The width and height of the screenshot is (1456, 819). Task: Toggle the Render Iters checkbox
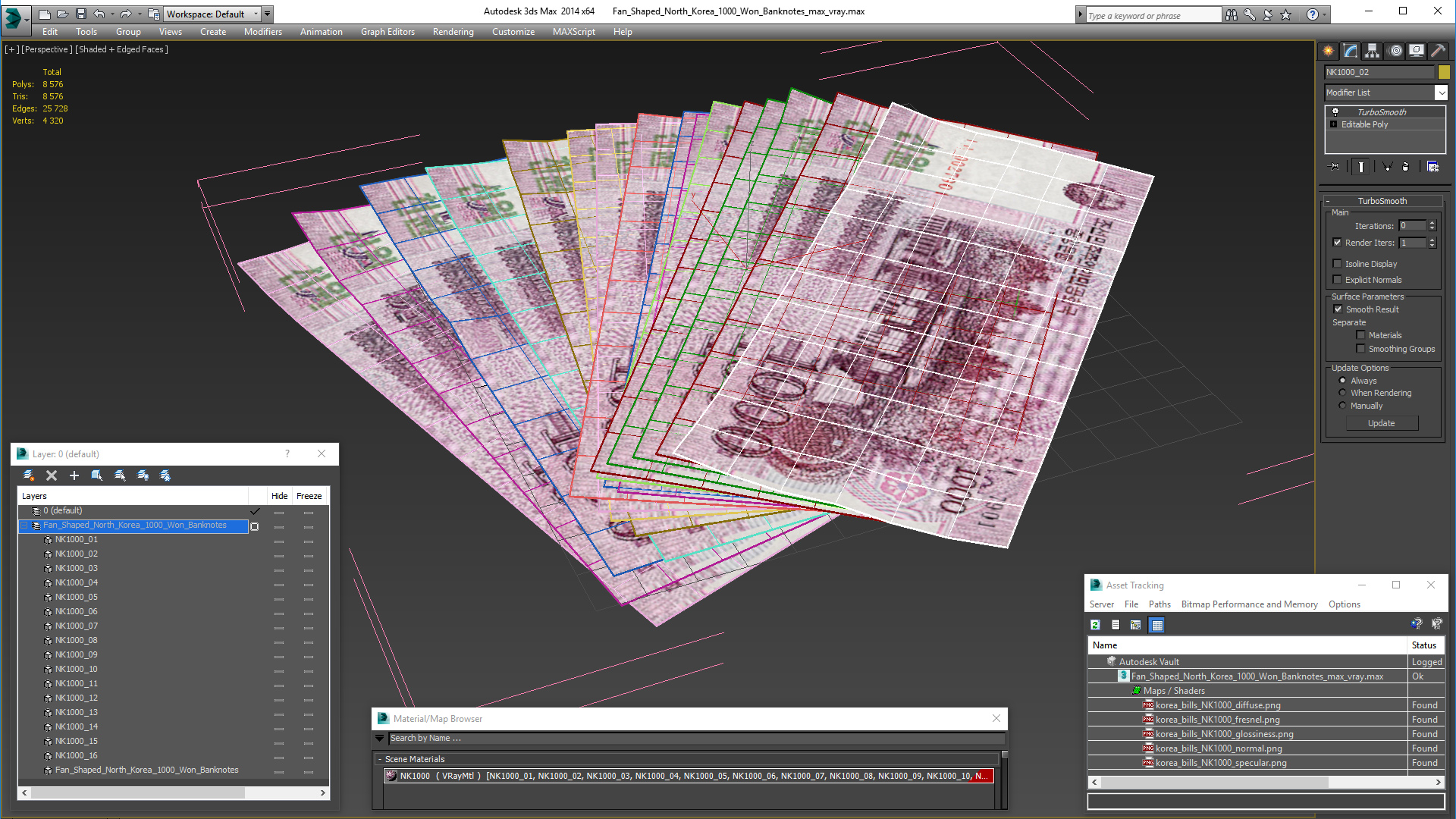tap(1338, 243)
